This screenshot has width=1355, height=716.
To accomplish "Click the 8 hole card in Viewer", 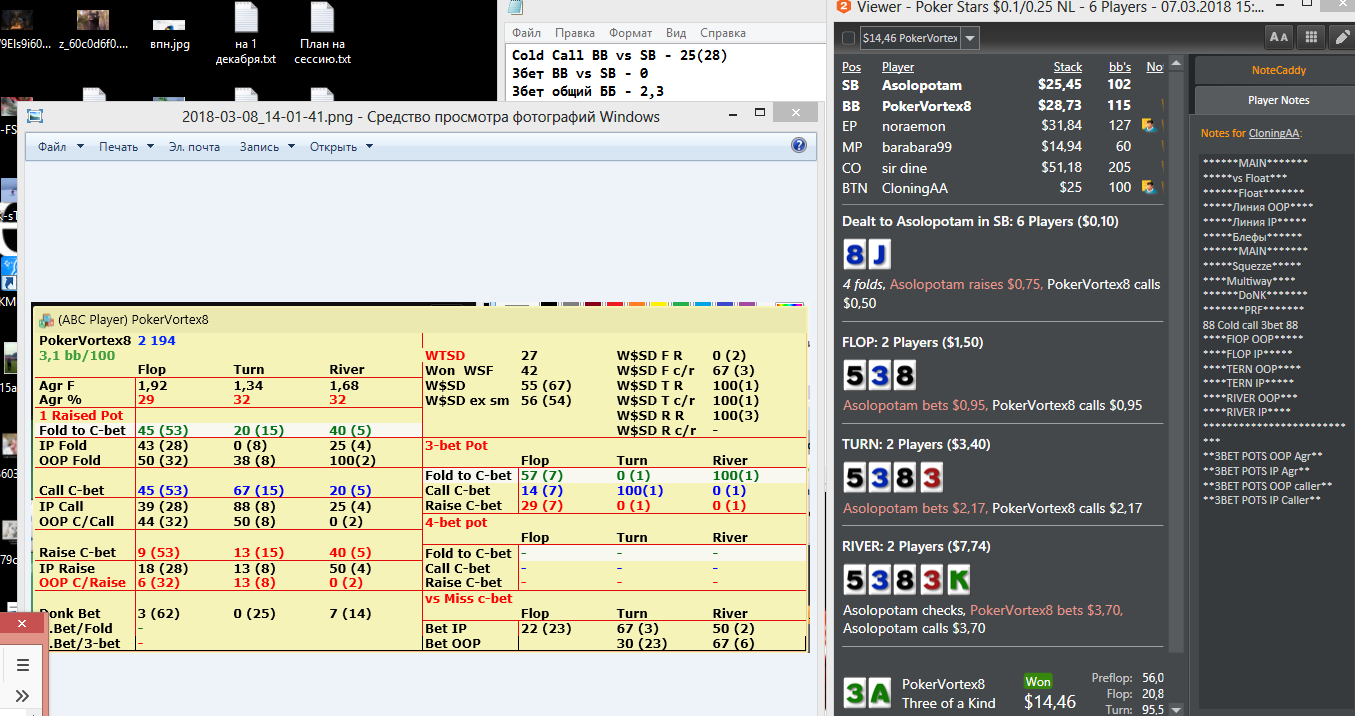I will click(x=854, y=254).
